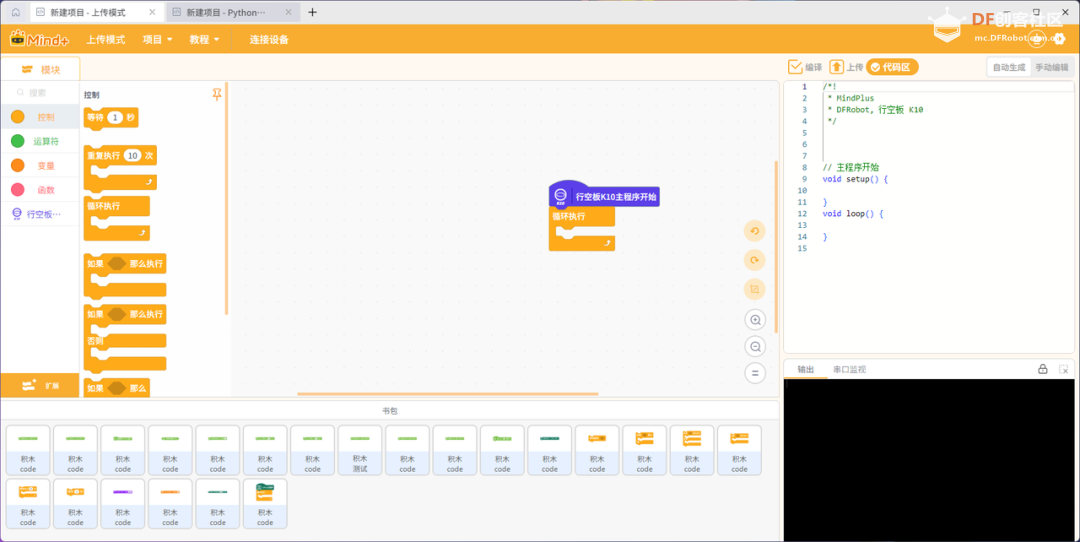Redo the workspace action
This screenshot has height=542, width=1080.
(x=755, y=260)
